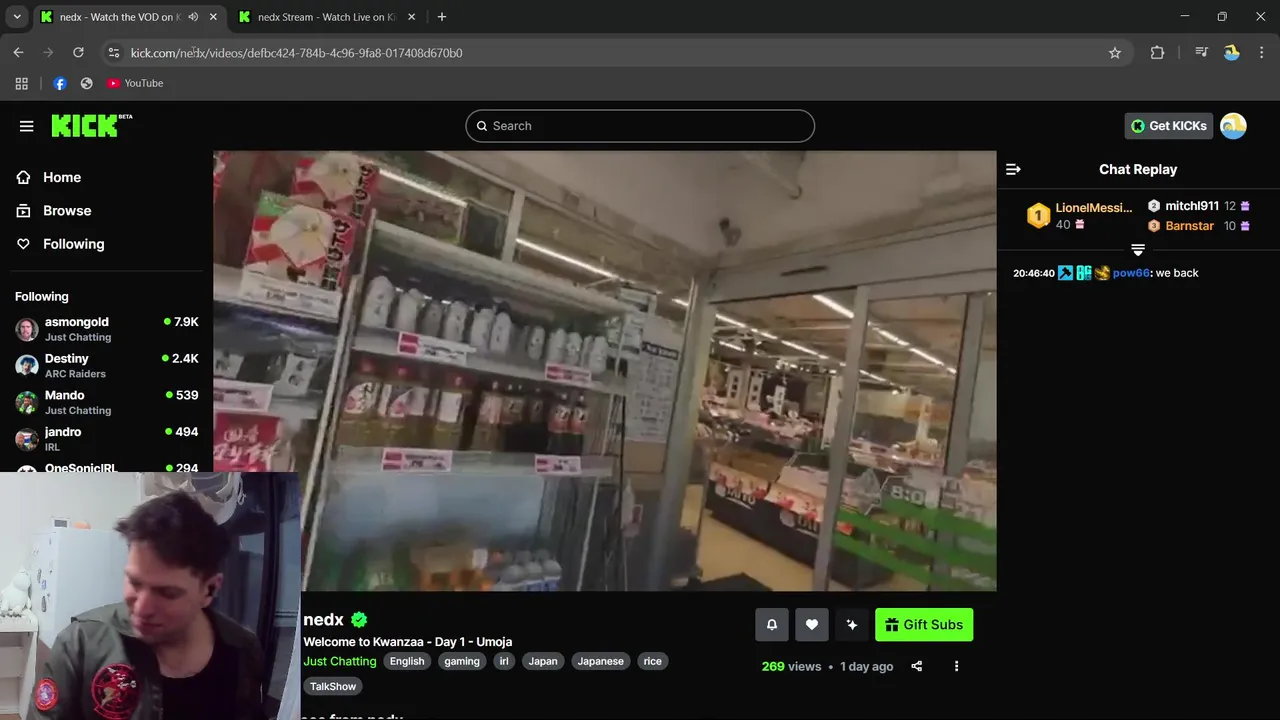Screen dimensions: 1280x720
Task: Click the nedx channel name
Action: (x=323, y=620)
